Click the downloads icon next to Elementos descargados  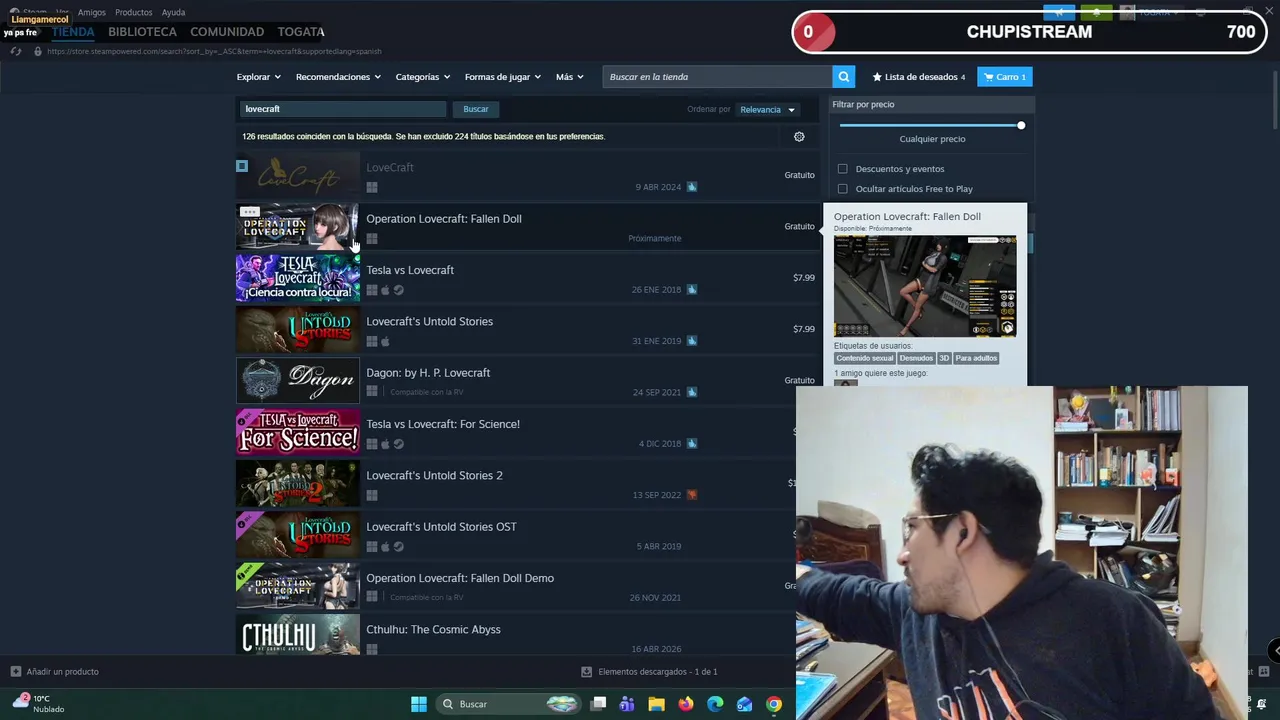587,672
